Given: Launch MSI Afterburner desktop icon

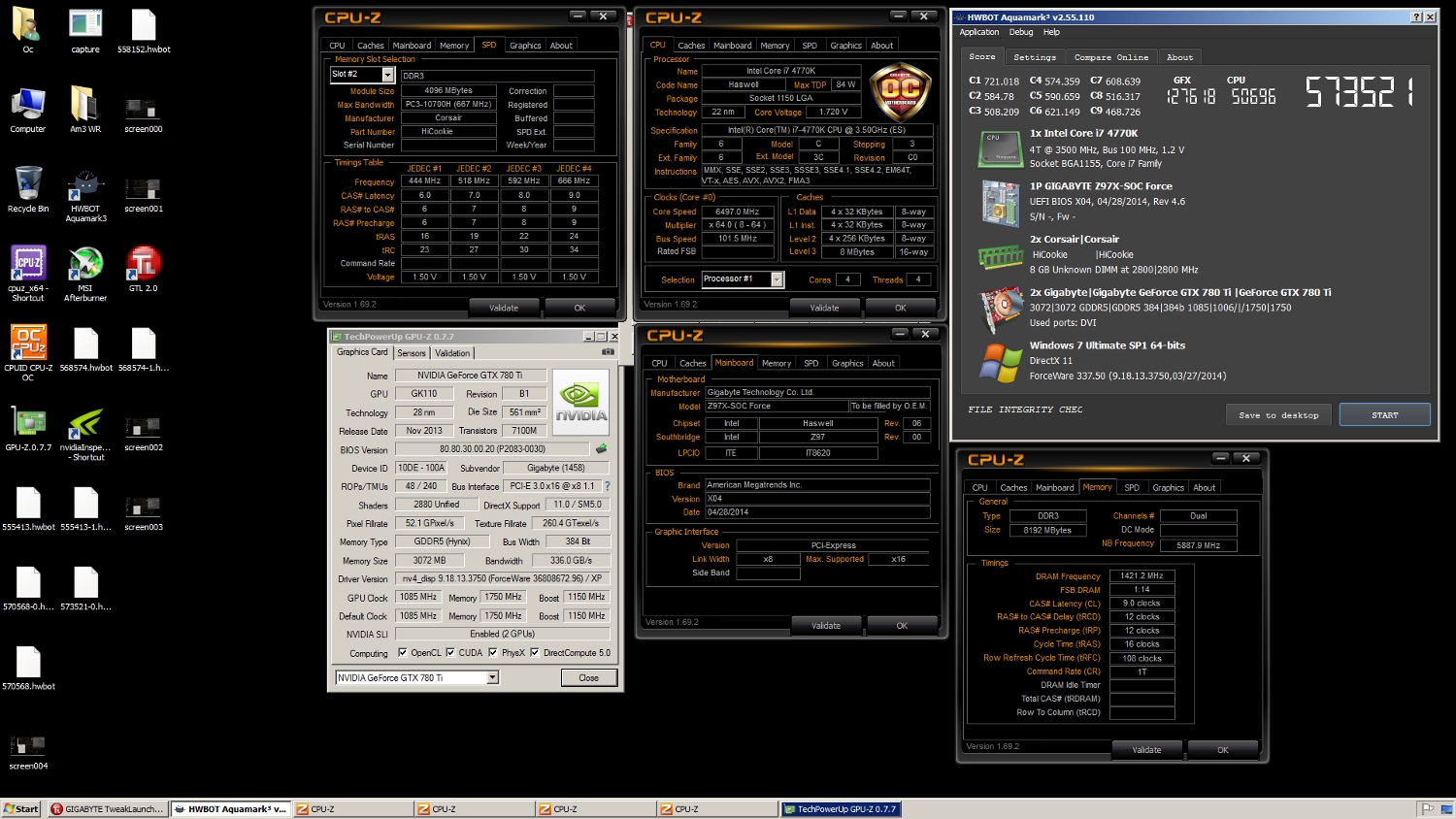Looking at the screenshot, I should 85,274.
